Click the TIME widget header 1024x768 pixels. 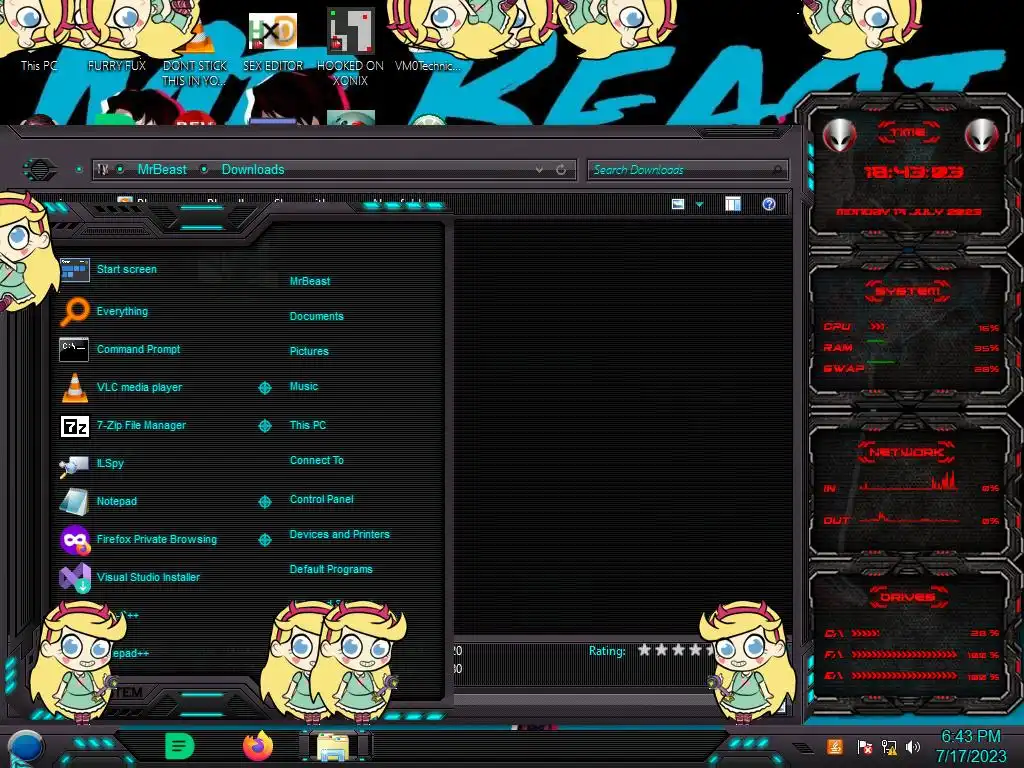[908, 133]
